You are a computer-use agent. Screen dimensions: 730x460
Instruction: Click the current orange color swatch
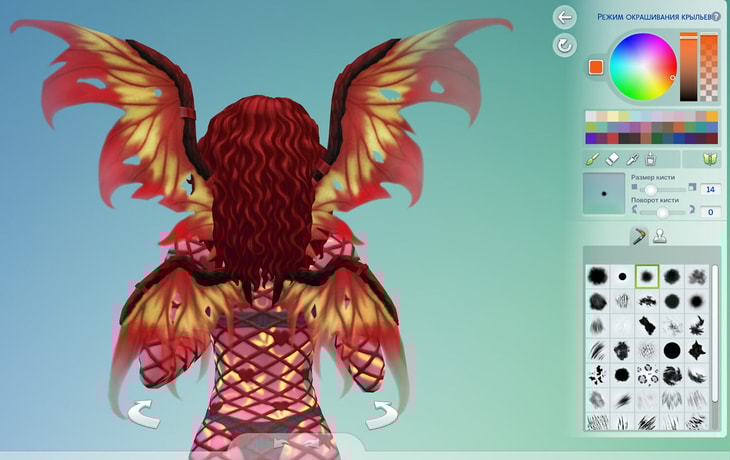coord(596,67)
